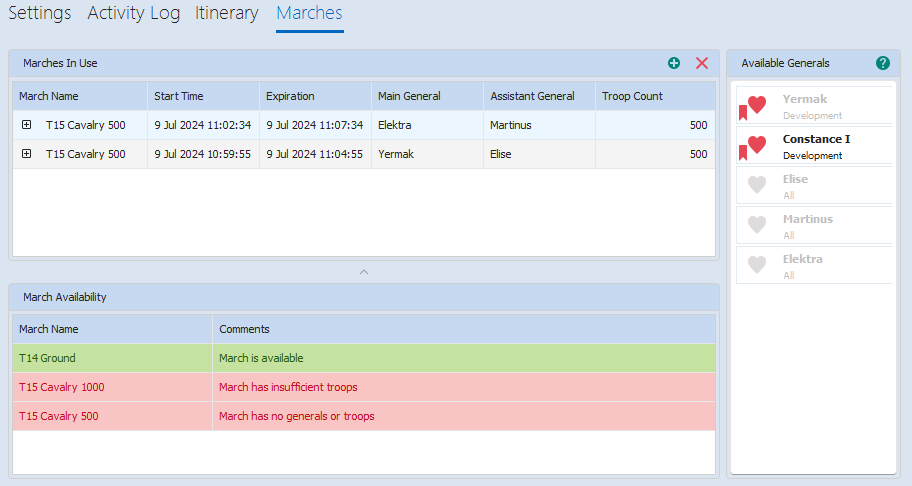Screen dimensions: 912x486
Task: Click the red bookmark beside Constance I
Action: tap(743, 152)
